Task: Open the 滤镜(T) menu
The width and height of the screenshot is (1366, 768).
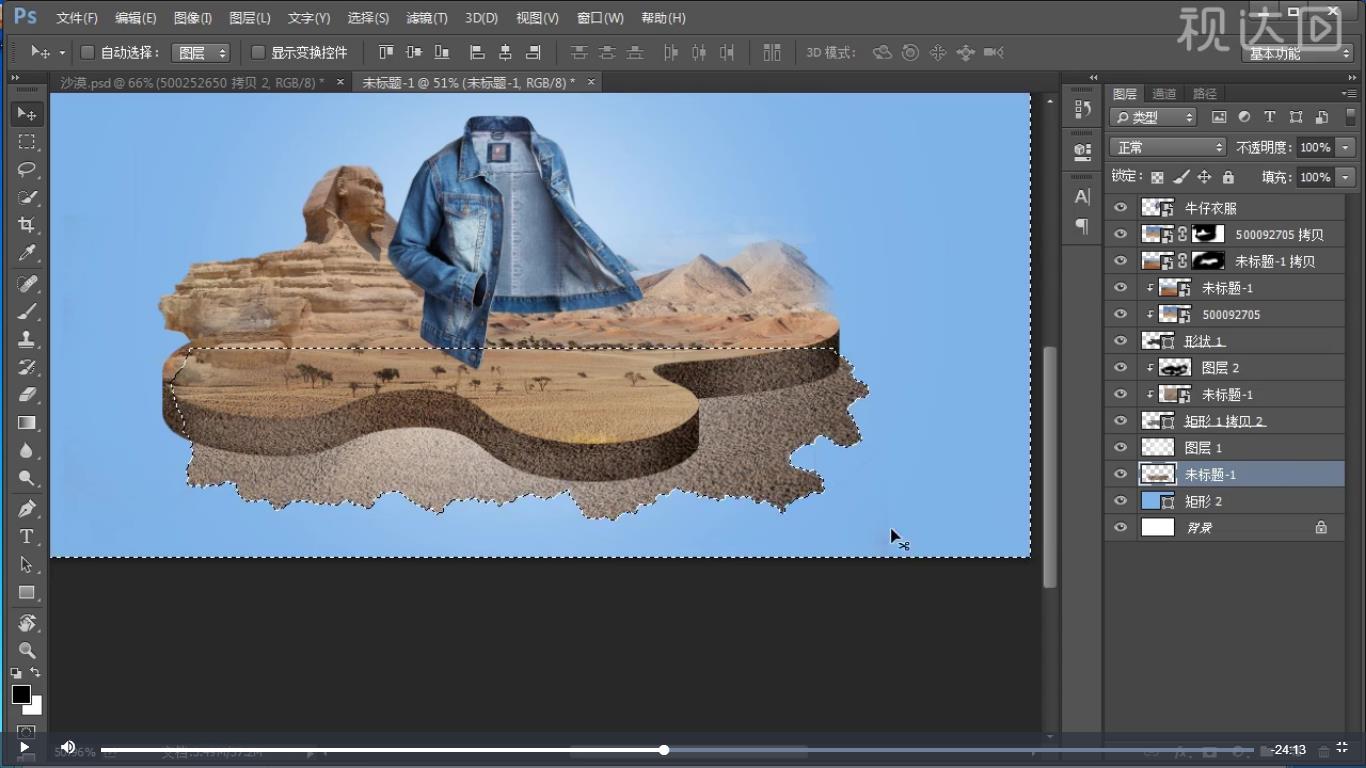Action: [426, 18]
